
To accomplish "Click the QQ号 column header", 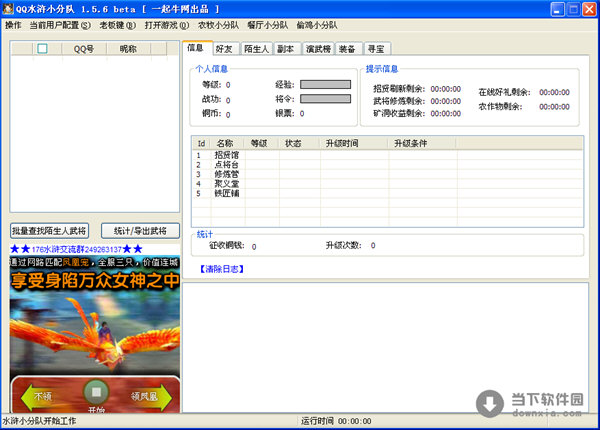I will [84, 49].
